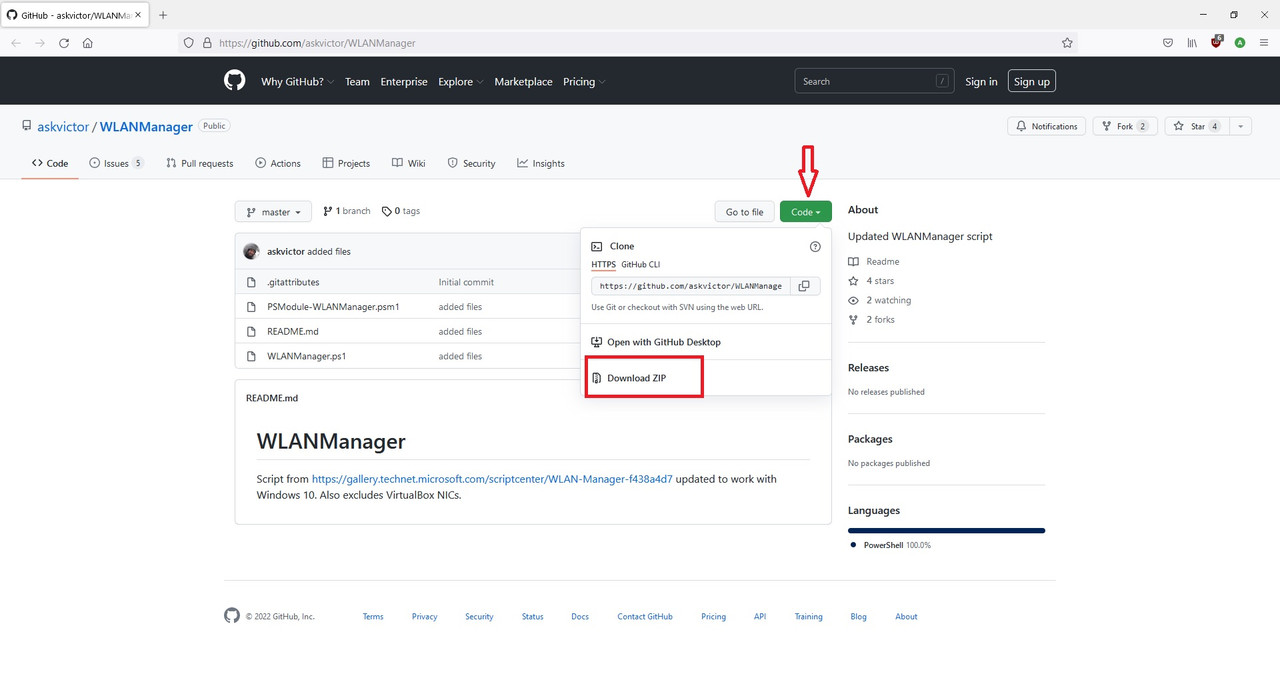Open the Marketplace header link

(523, 82)
